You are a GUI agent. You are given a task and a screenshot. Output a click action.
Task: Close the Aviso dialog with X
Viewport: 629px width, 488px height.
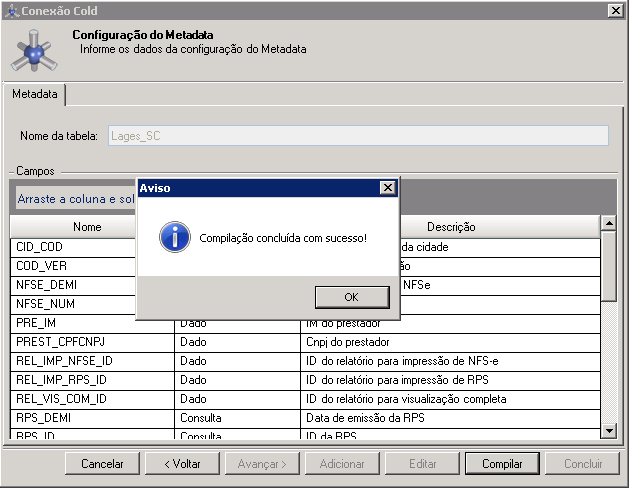(387, 188)
